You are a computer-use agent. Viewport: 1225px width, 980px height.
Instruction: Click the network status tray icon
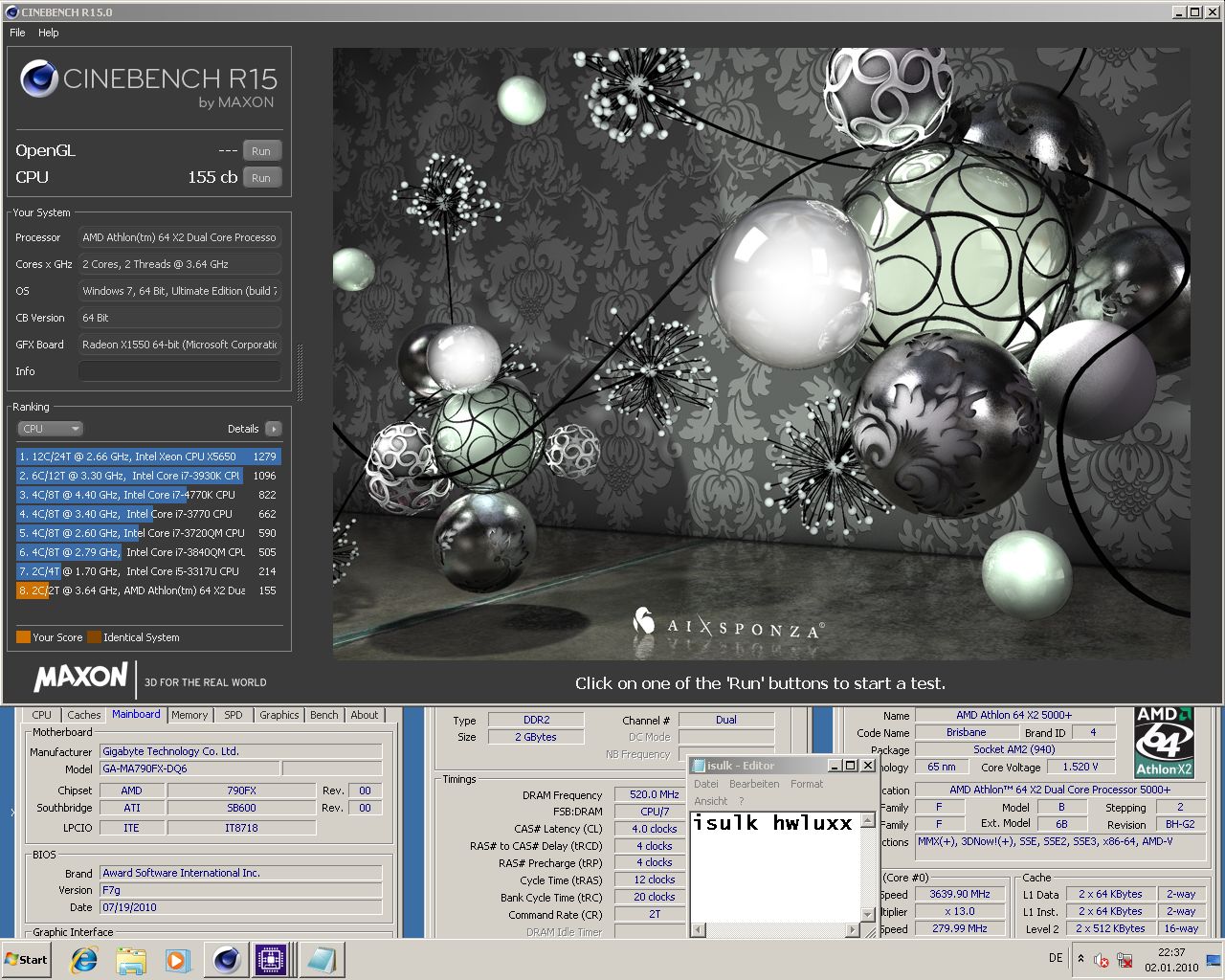(x=1125, y=960)
